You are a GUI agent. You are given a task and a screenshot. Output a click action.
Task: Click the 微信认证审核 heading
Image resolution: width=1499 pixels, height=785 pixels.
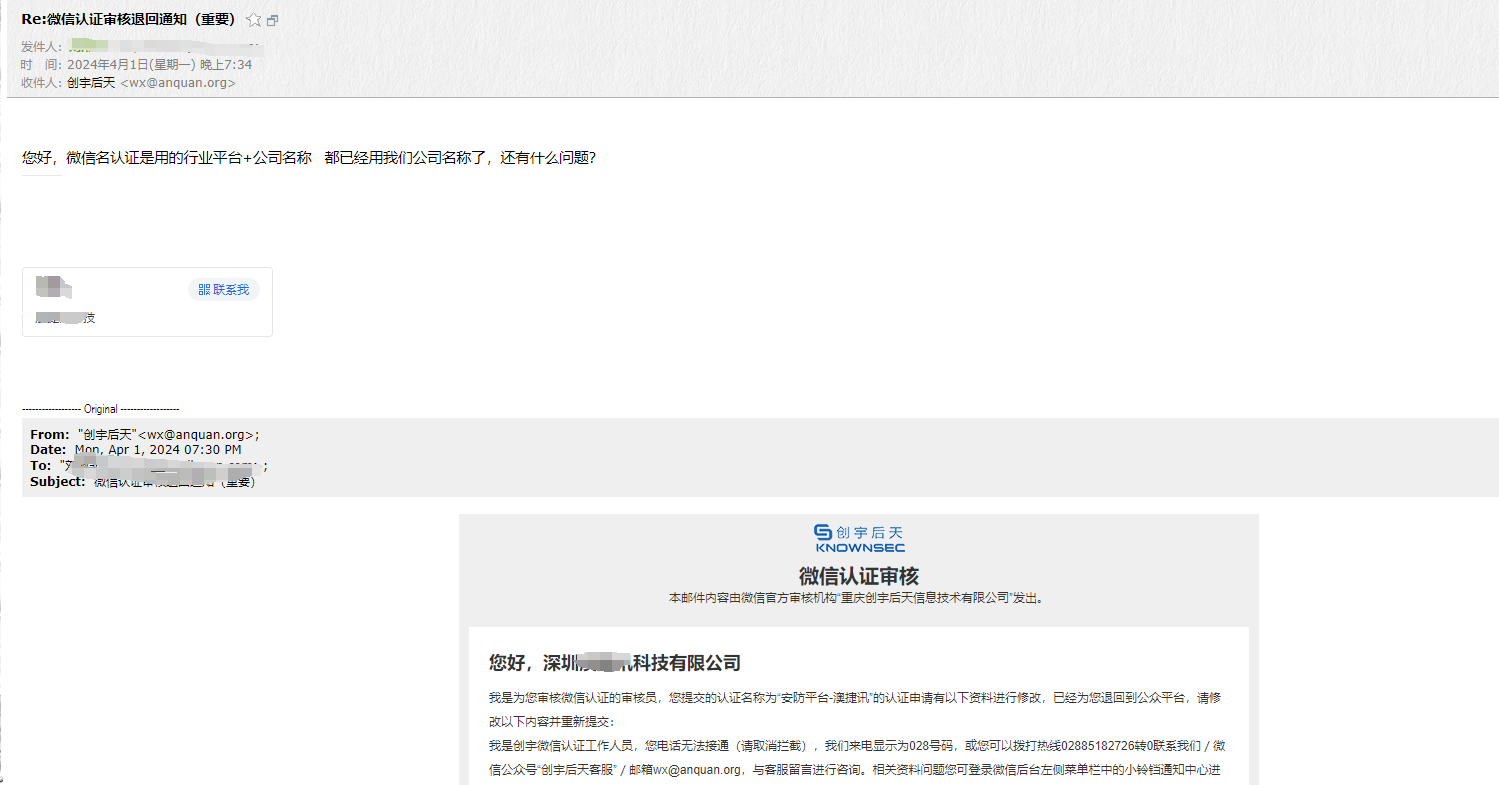(x=859, y=576)
